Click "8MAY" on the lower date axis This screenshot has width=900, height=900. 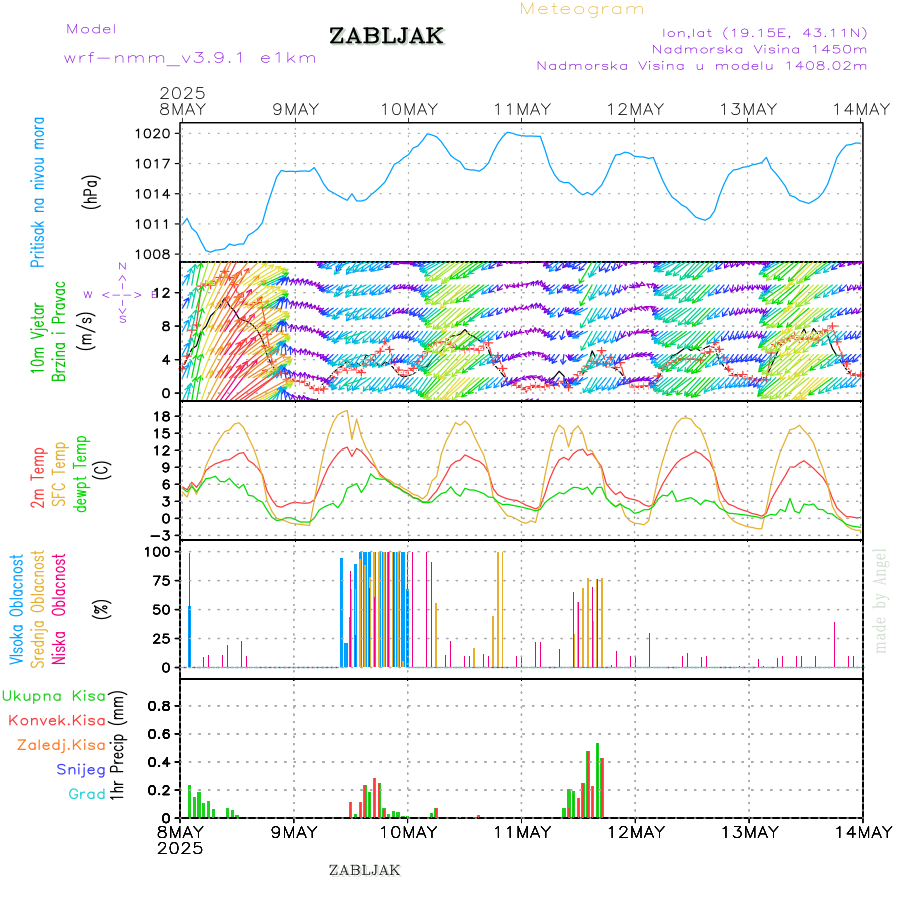coord(180,832)
